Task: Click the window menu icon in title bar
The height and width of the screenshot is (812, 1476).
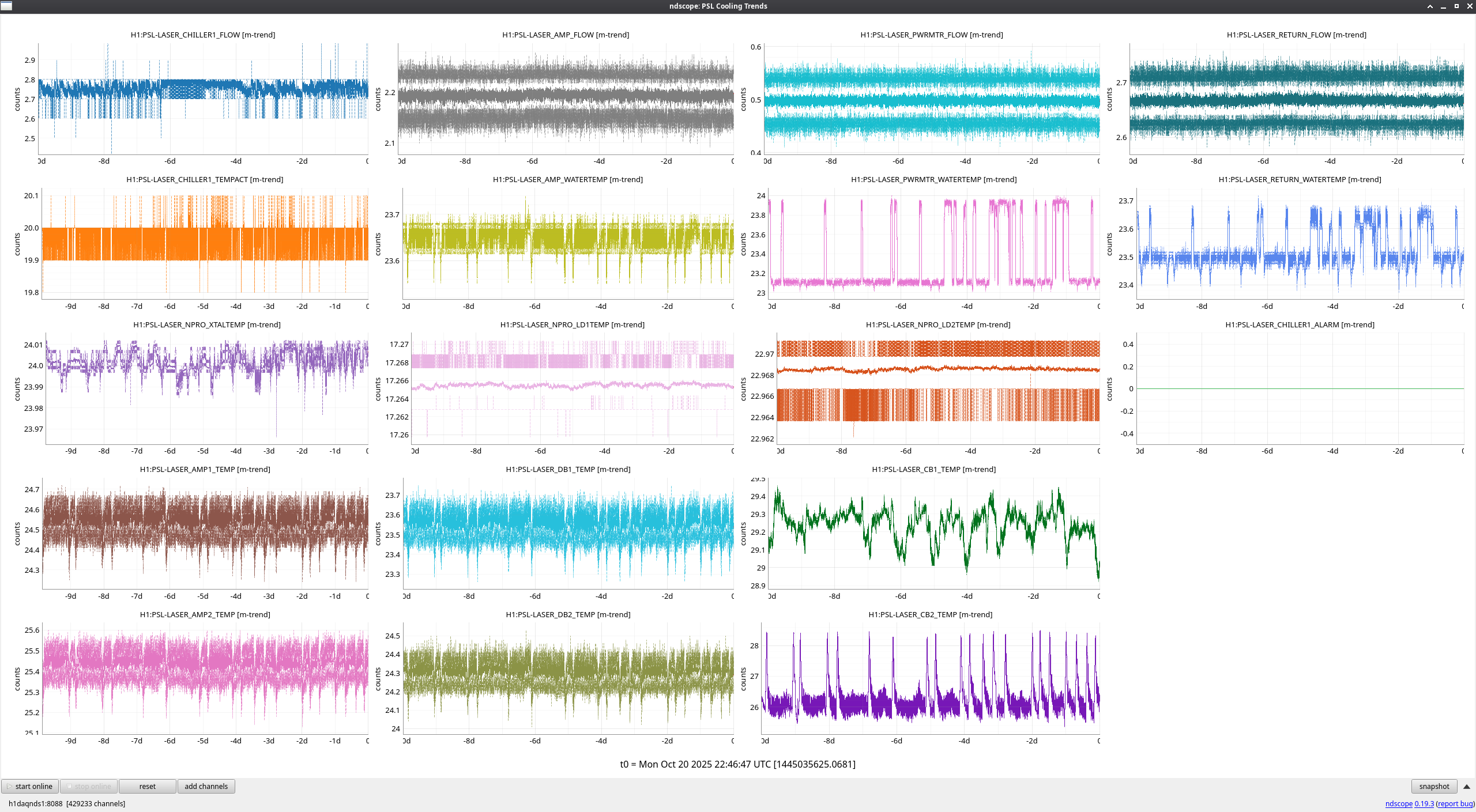Action: (6, 6)
